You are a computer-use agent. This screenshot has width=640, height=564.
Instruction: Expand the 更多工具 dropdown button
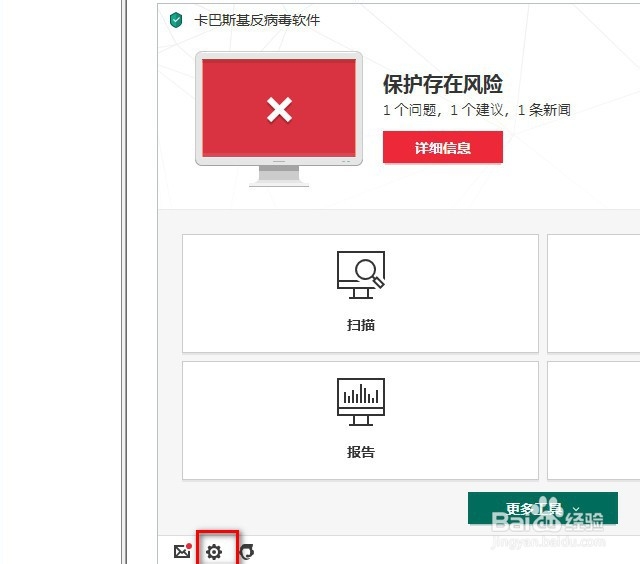click(542, 508)
